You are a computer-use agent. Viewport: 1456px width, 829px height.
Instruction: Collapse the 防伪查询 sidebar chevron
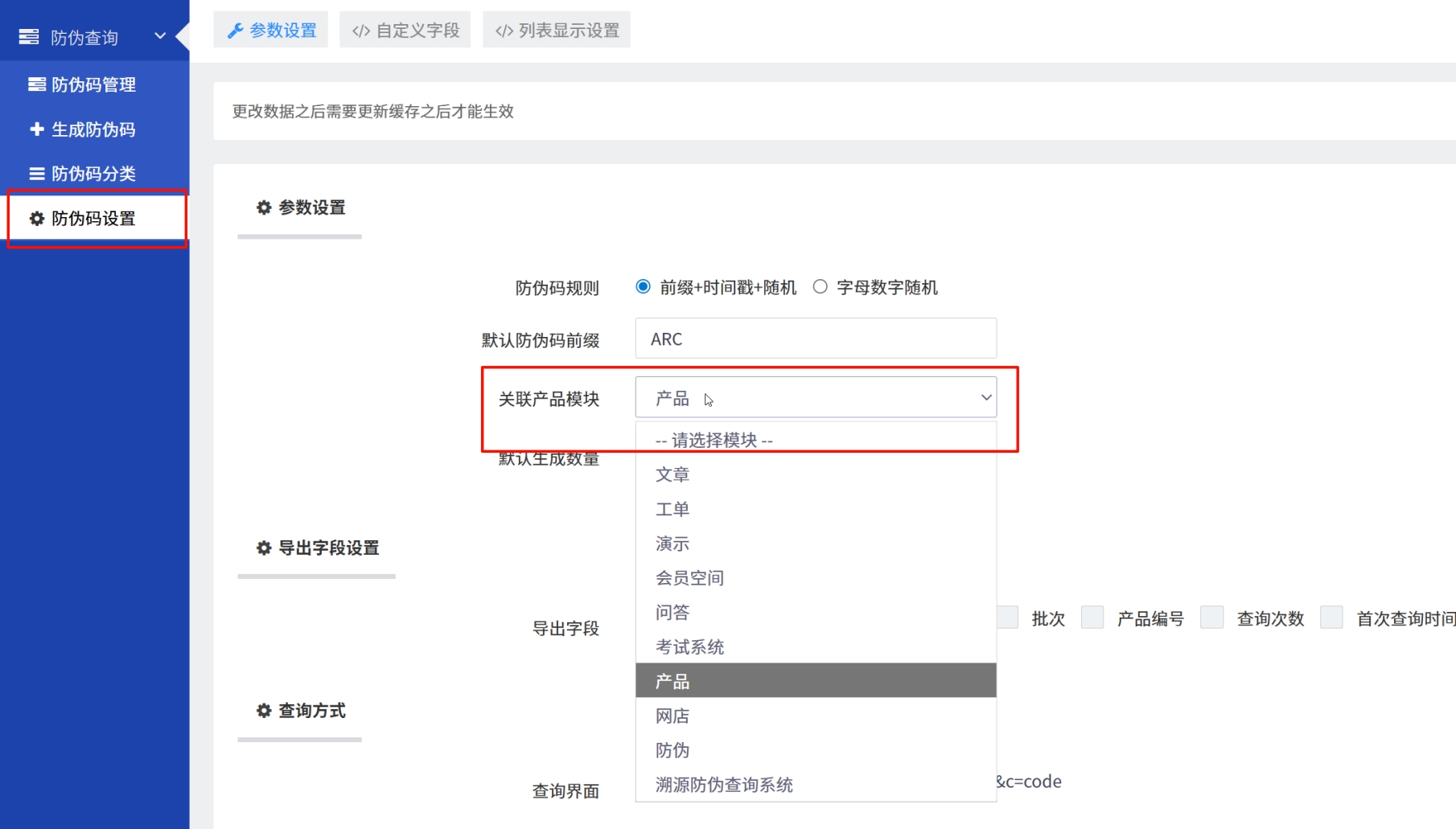point(160,36)
